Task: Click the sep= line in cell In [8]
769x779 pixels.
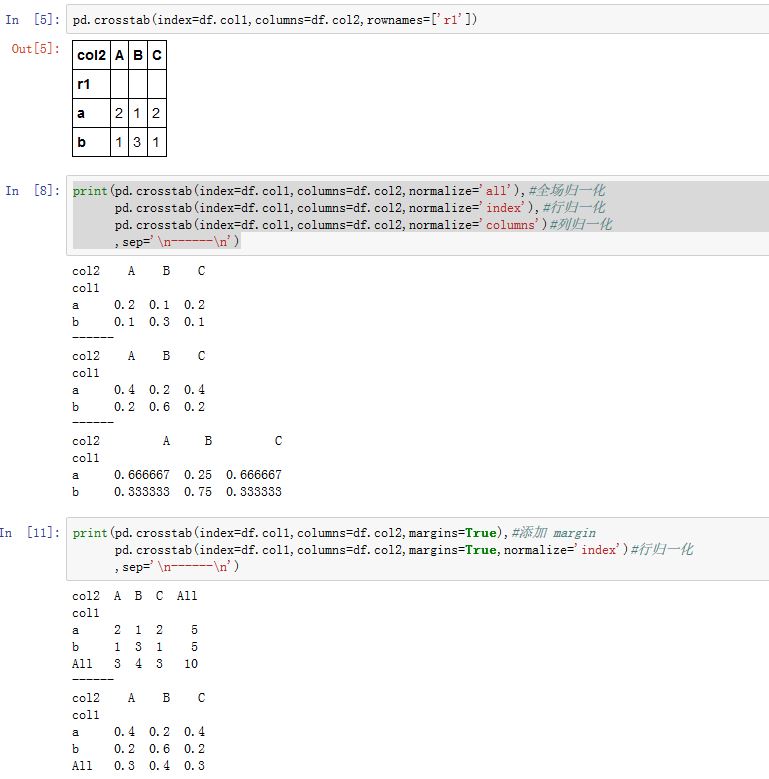Action: tap(177, 242)
